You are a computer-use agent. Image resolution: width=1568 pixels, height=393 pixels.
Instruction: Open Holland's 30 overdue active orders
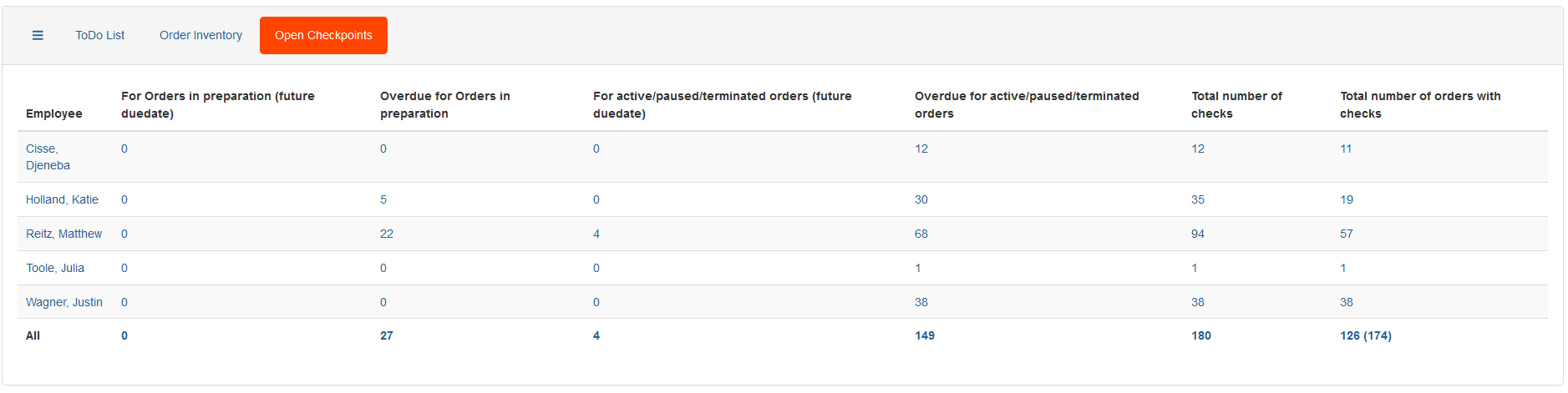[x=921, y=199]
